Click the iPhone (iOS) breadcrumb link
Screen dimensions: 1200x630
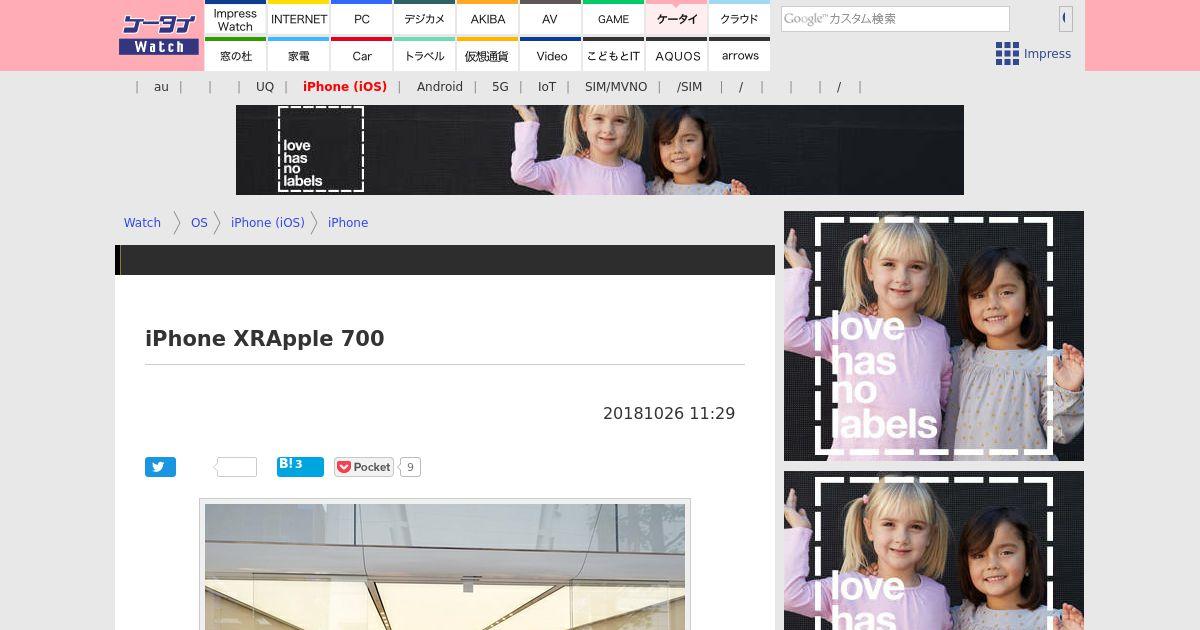pyautogui.click(x=268, y=223)
